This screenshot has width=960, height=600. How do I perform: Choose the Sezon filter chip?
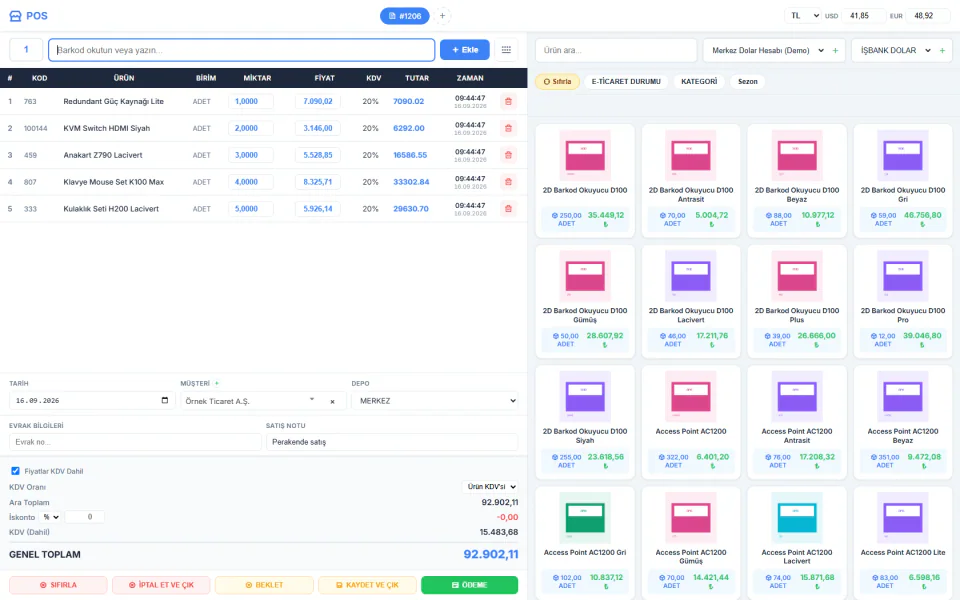(748, 81)
